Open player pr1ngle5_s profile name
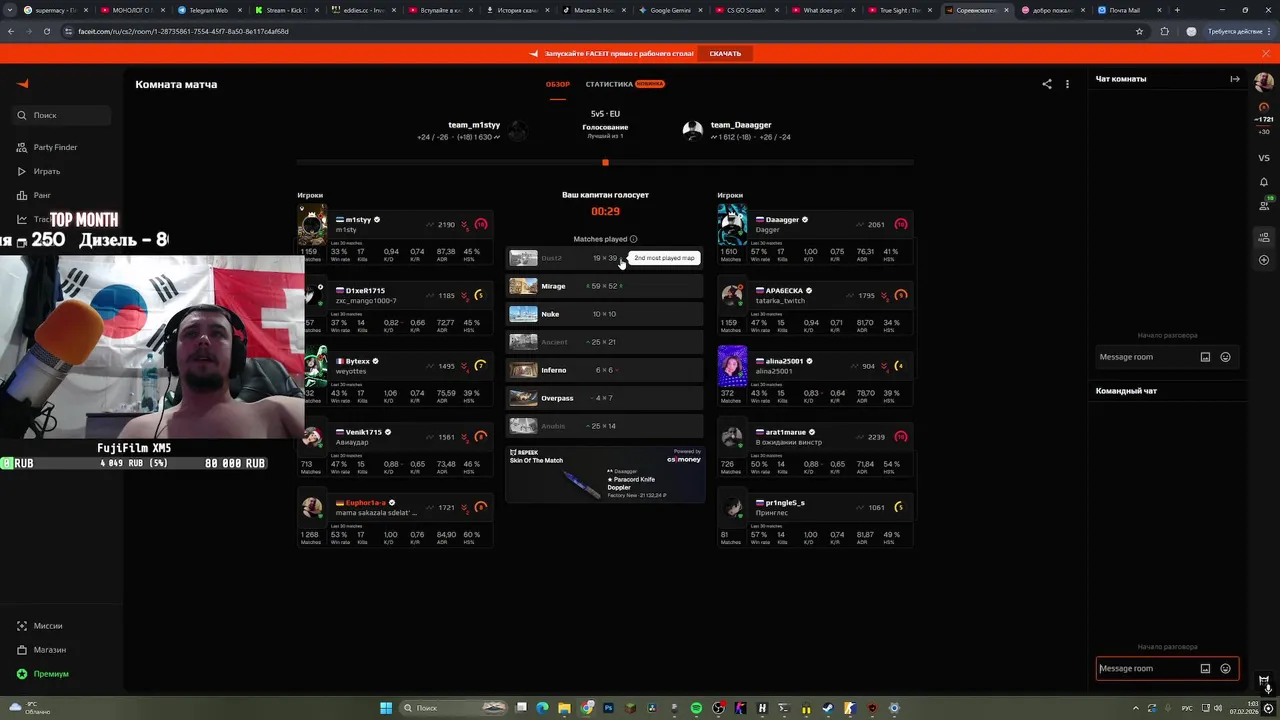The height and width of the screenshot is (720, 1280). [785, 502]
